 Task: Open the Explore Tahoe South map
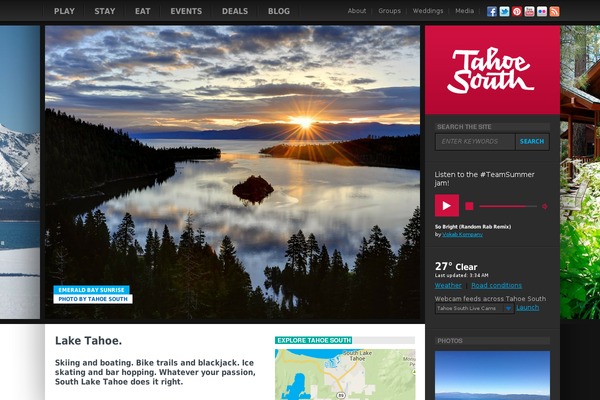[345, 374]
